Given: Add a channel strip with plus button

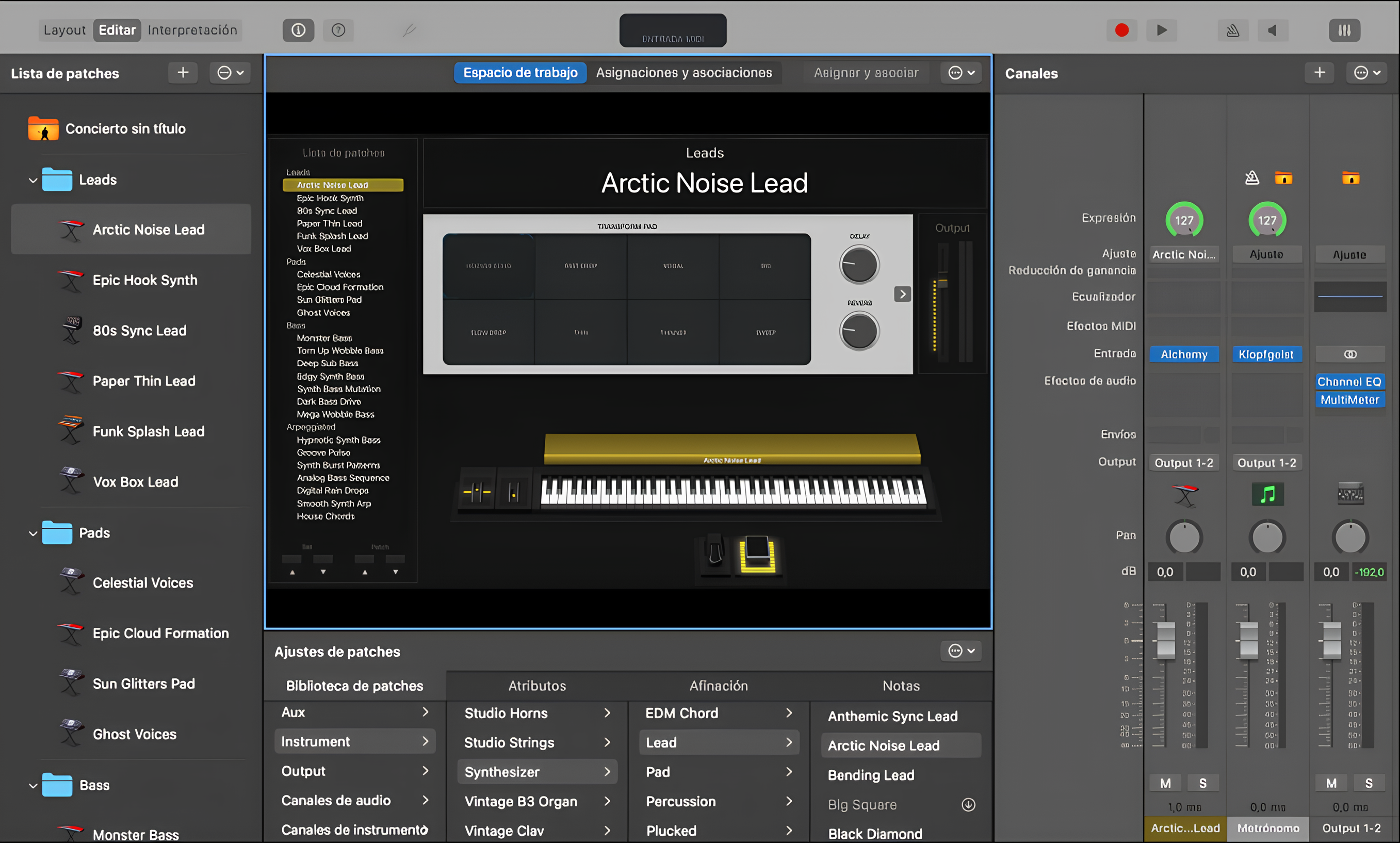Looking at the screenshot, I should pos(1320,73).
